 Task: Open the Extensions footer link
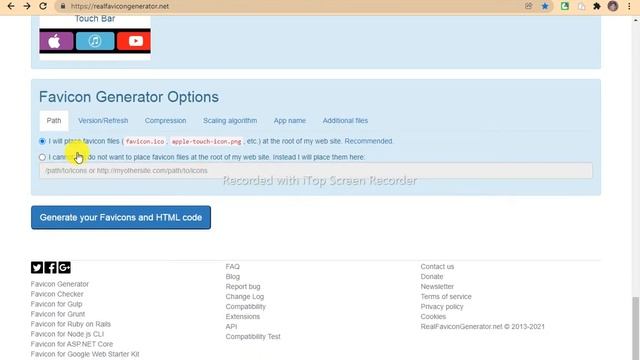(x=243, y=316)
